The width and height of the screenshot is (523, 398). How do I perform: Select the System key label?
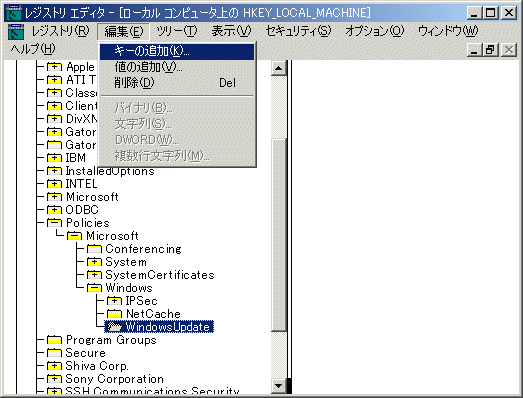(x=126, y=262)
